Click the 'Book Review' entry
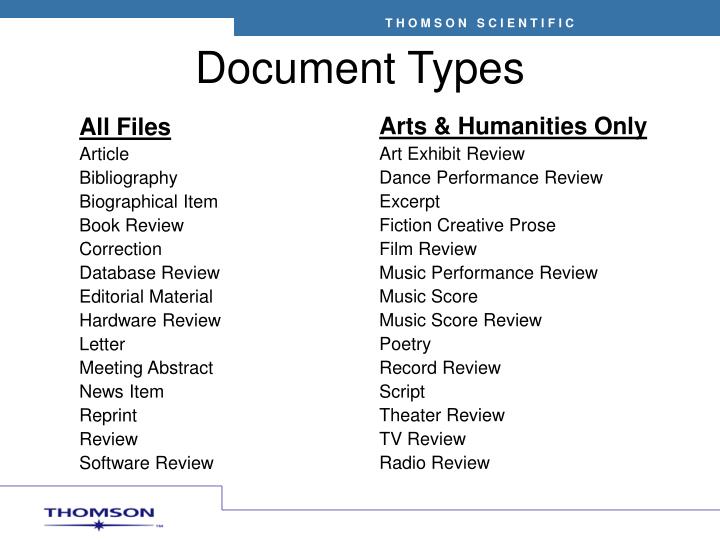The image size is (720, 540). pos(131,225)
